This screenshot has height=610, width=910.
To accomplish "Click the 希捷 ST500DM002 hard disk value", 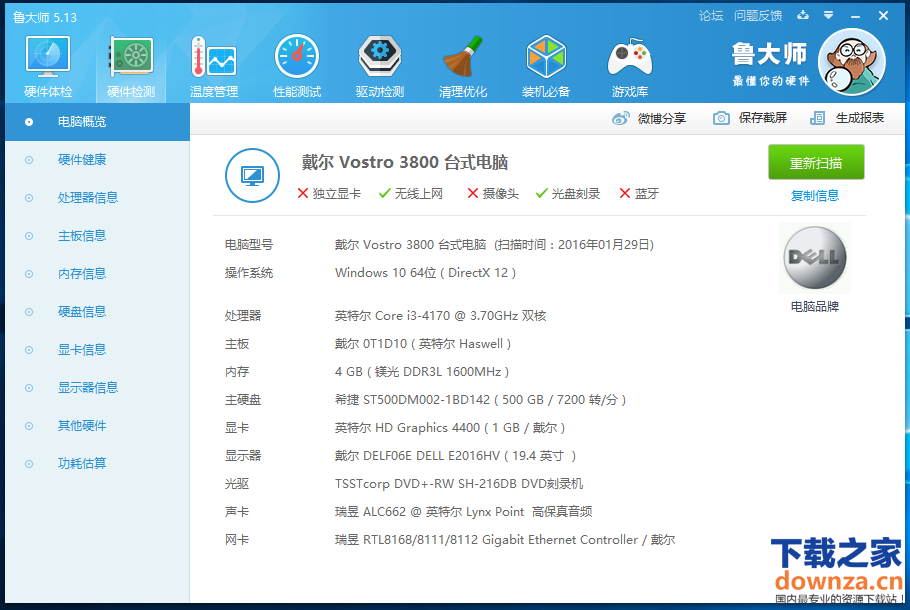I will pyautogui.click(x=481, y=400).
